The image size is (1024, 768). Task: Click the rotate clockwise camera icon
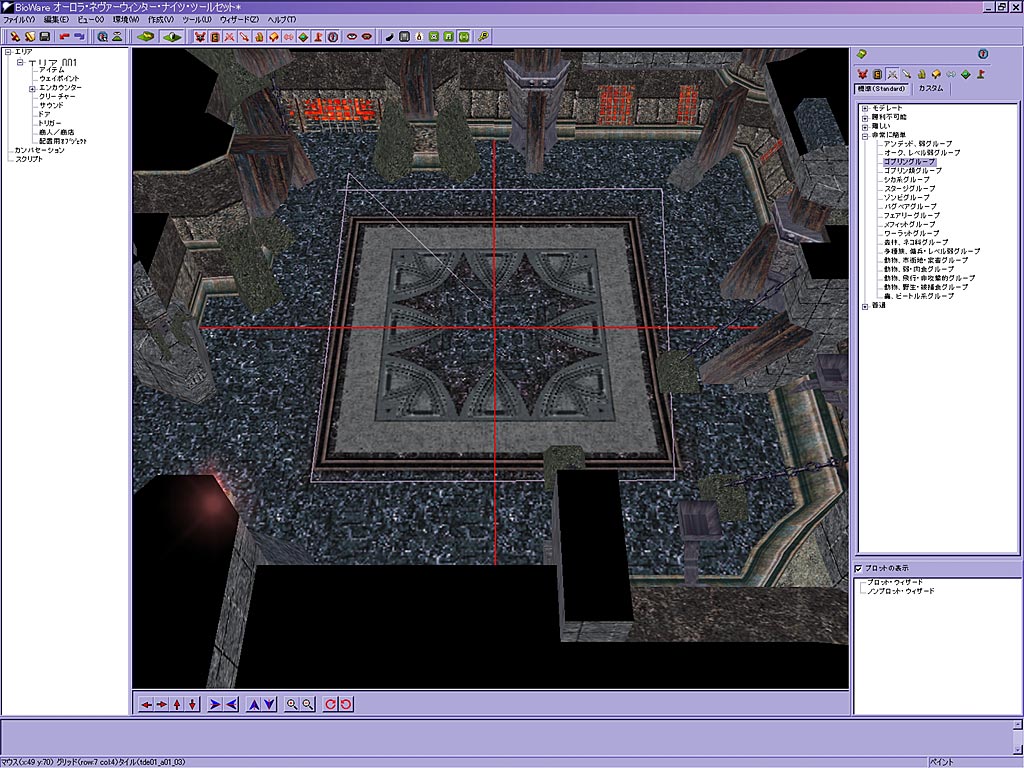click(330, 704)
